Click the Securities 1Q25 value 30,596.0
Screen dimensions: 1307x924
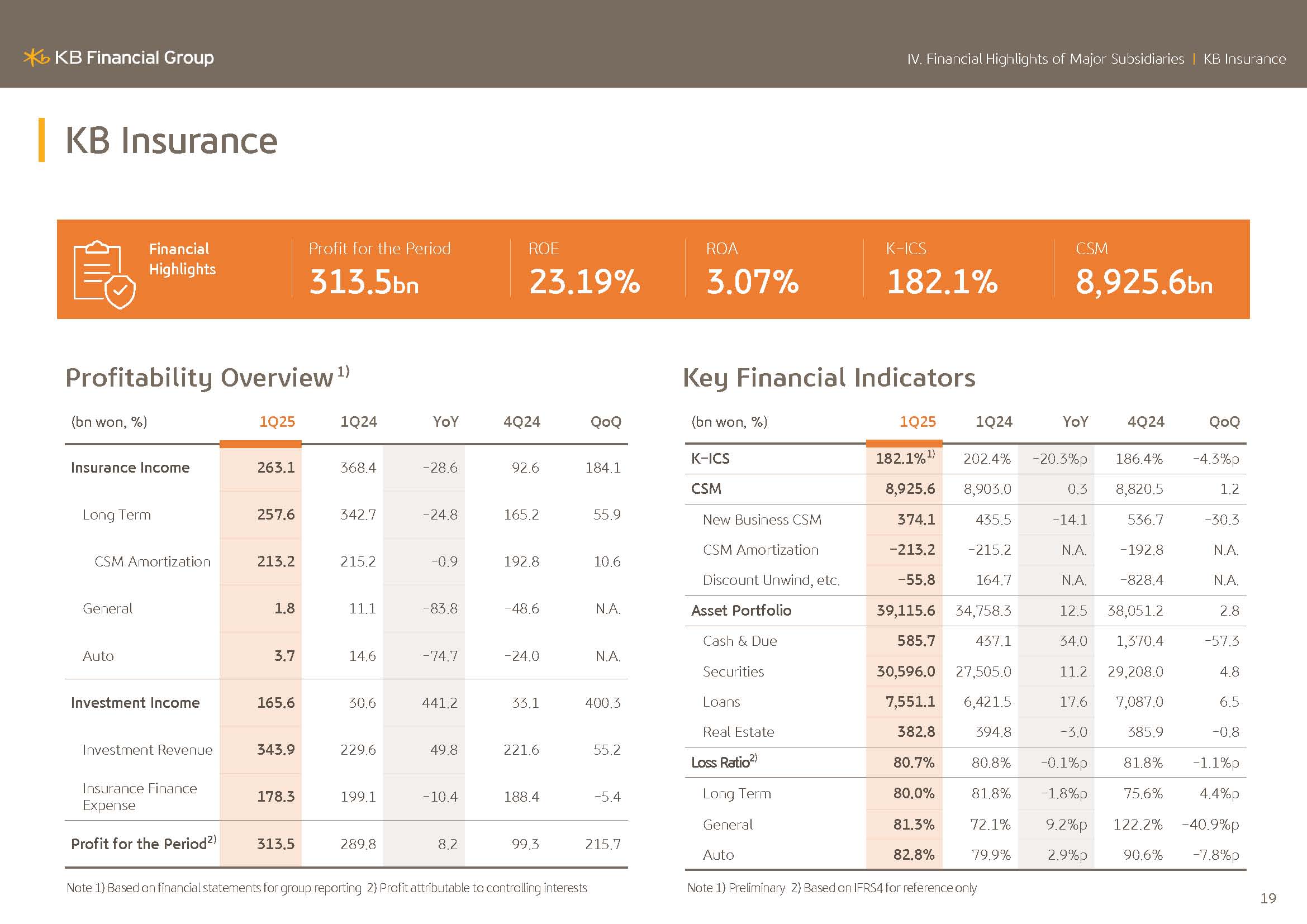[x=906, y=671]
